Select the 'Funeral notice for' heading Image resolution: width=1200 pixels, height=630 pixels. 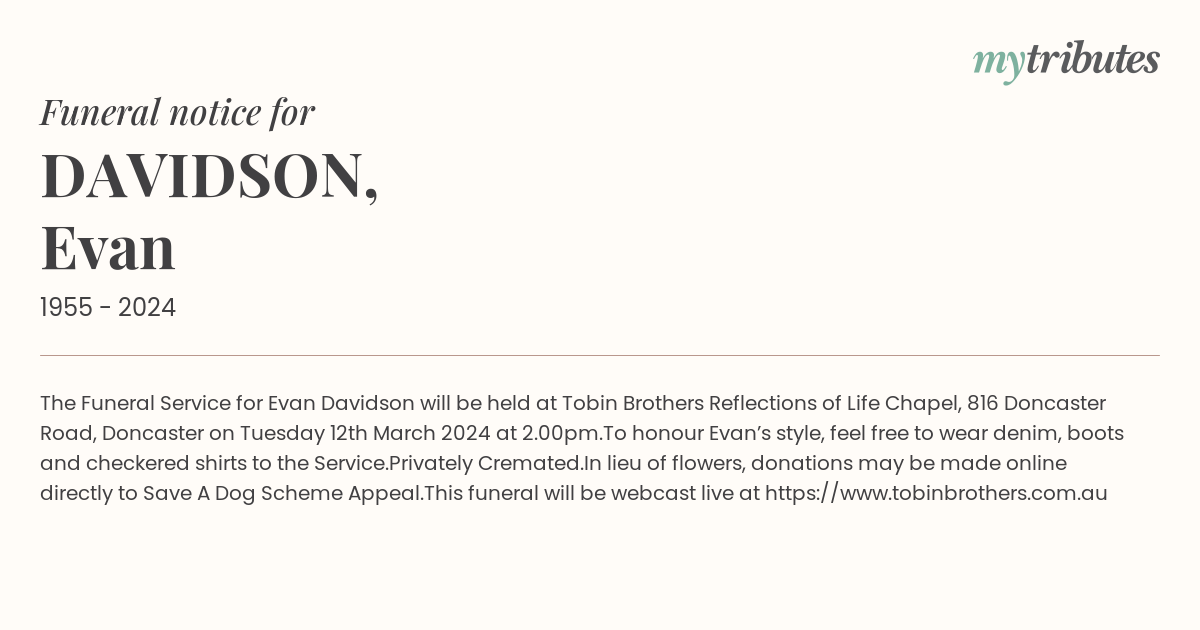click(x=177, y=112)
